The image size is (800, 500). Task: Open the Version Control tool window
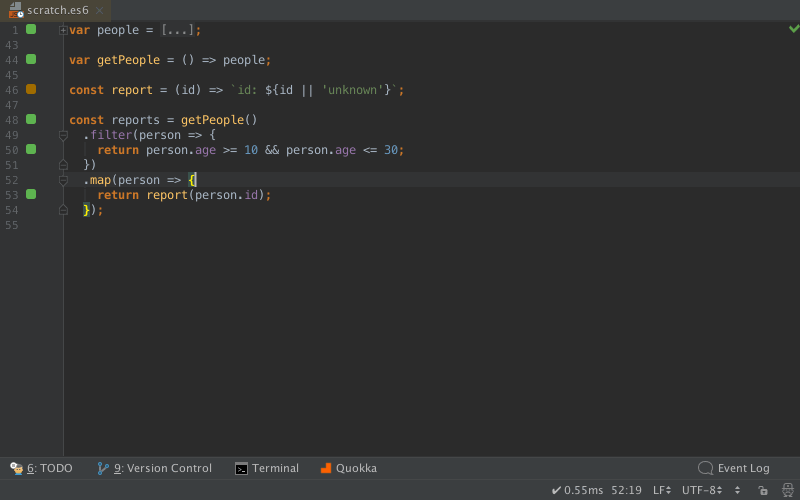coord(155,468)
